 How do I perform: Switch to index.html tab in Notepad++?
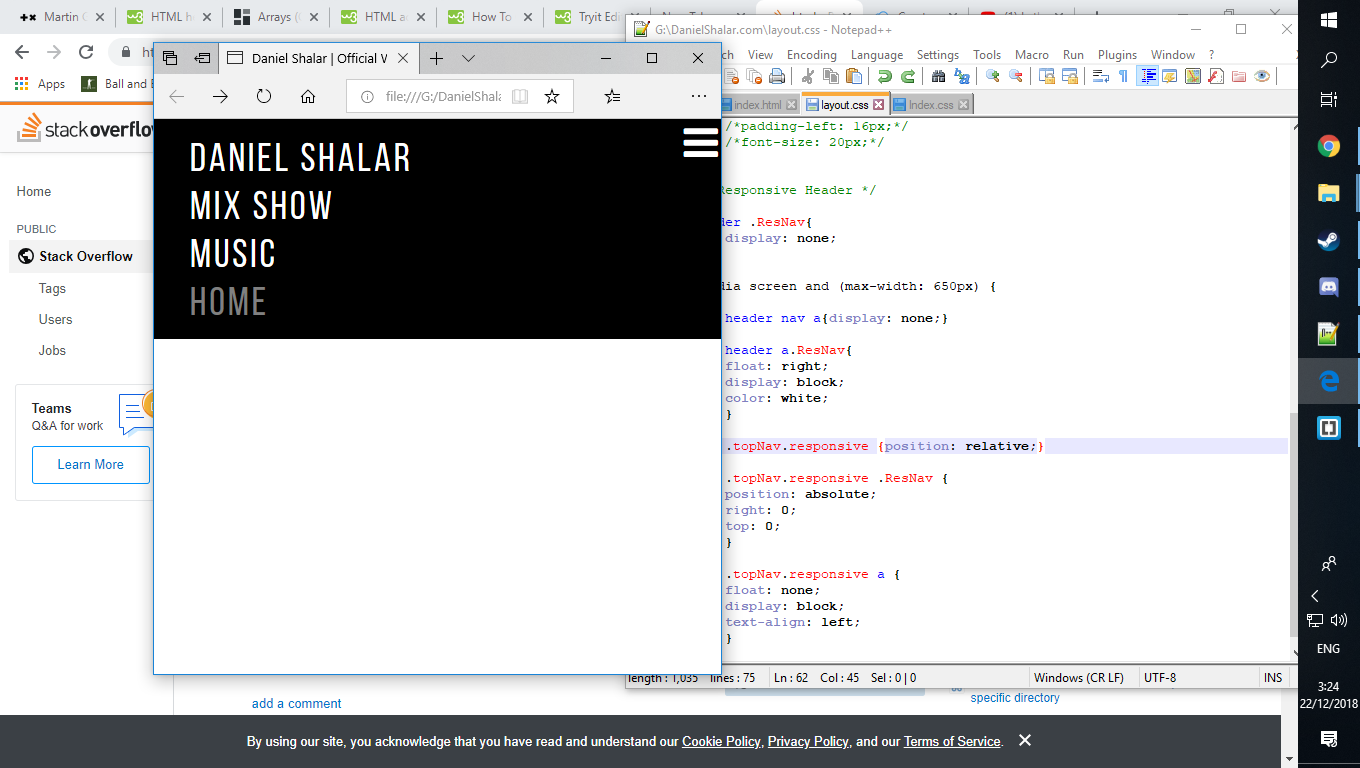(x=758, y=105)
